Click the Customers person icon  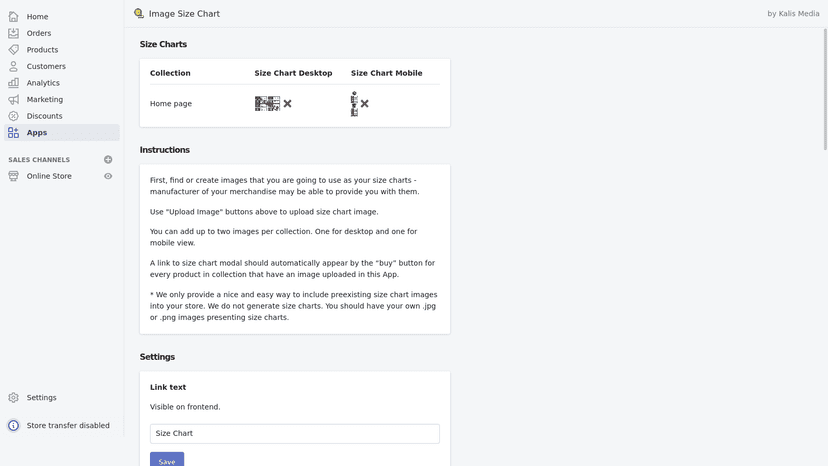point(13,66)
